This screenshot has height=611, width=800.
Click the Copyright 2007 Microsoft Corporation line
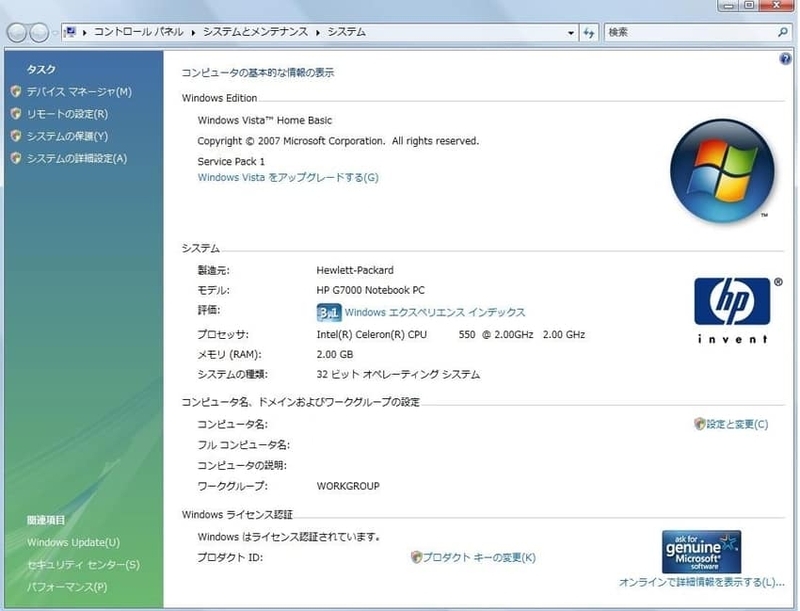[338, 141]
